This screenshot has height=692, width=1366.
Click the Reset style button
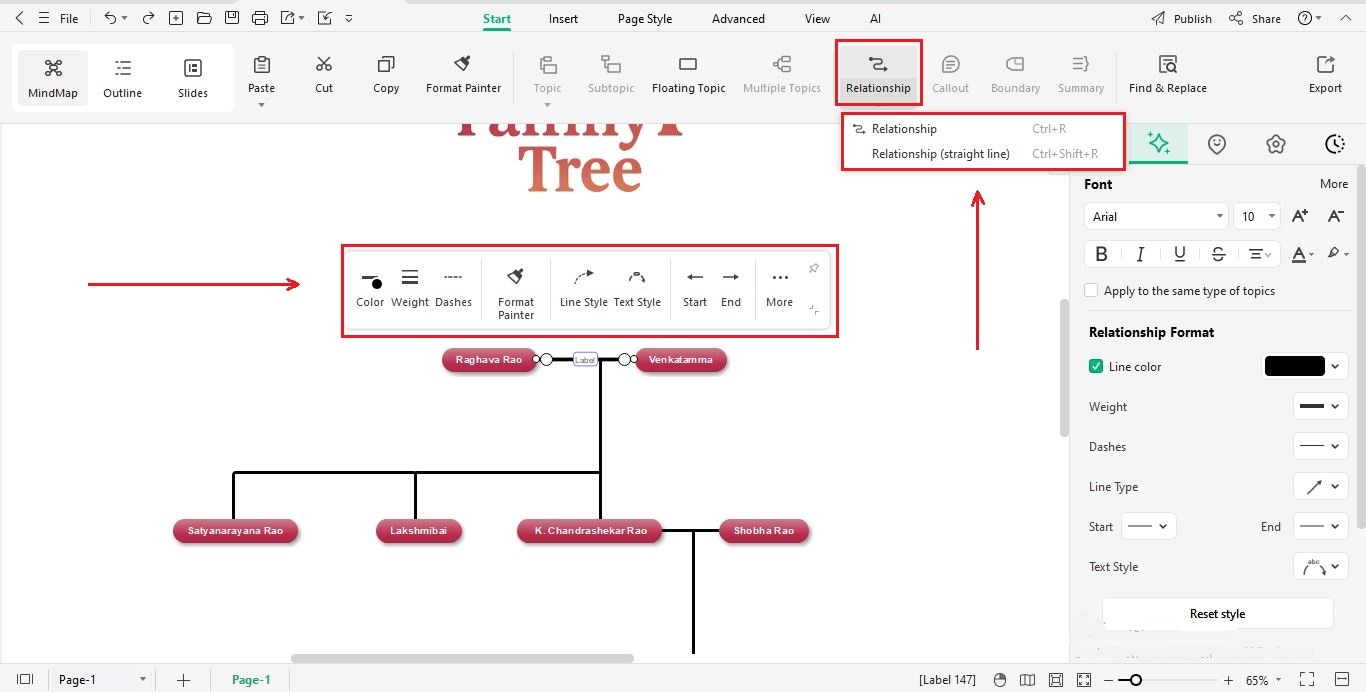1217,613
